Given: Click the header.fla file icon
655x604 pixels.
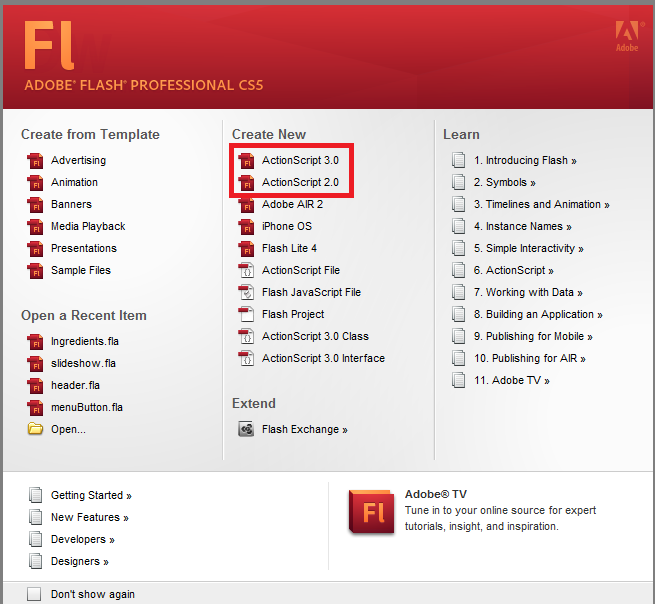Looking at the screenshot, I should pyautogui.click(x=36, y=386).
